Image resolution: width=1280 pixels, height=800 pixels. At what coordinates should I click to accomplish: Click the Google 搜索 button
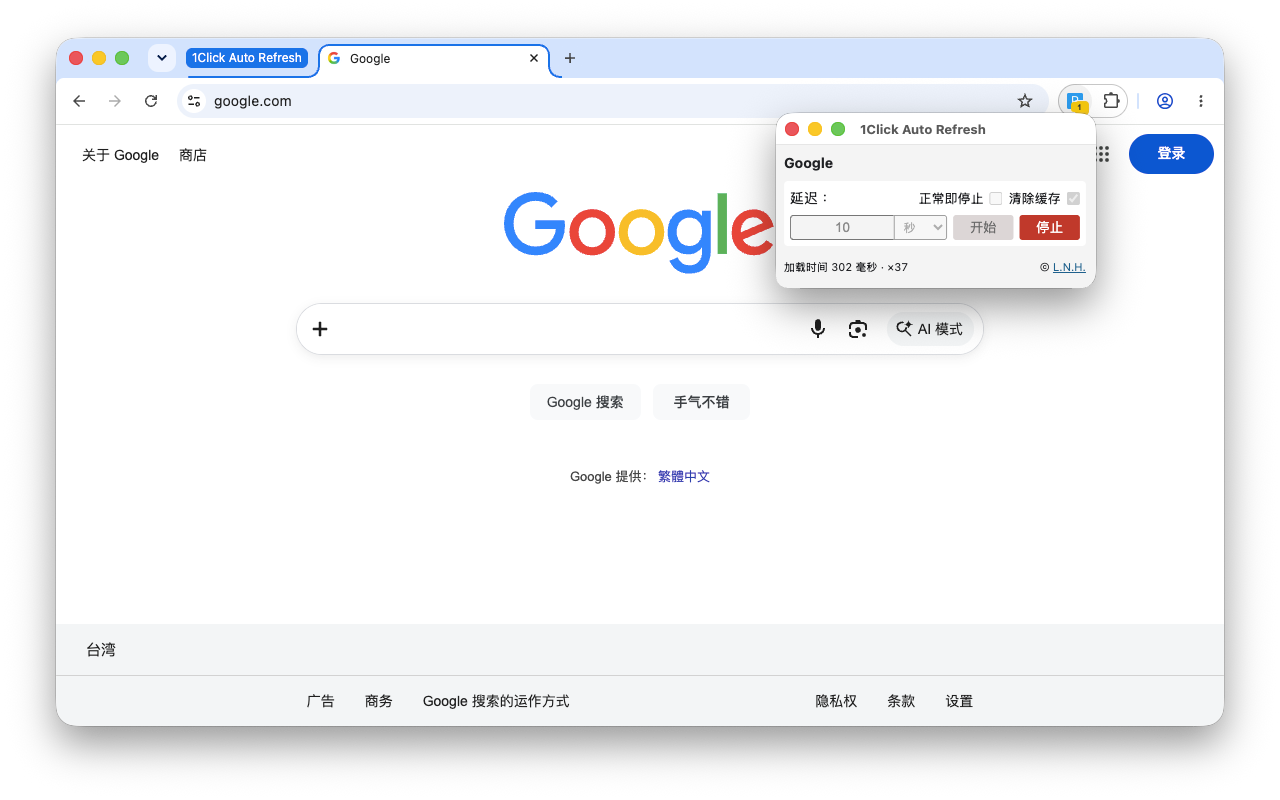point(585,402)
